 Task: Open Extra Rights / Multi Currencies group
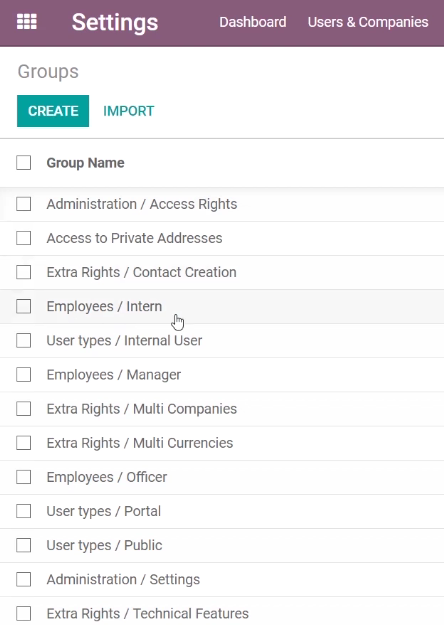pos(140,443)
